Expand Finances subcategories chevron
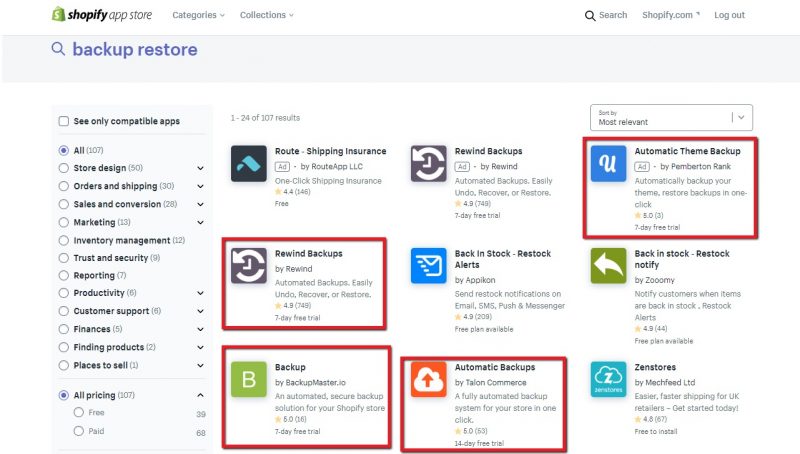The width and height of the screenshot is (800, 454). point(201,330)
